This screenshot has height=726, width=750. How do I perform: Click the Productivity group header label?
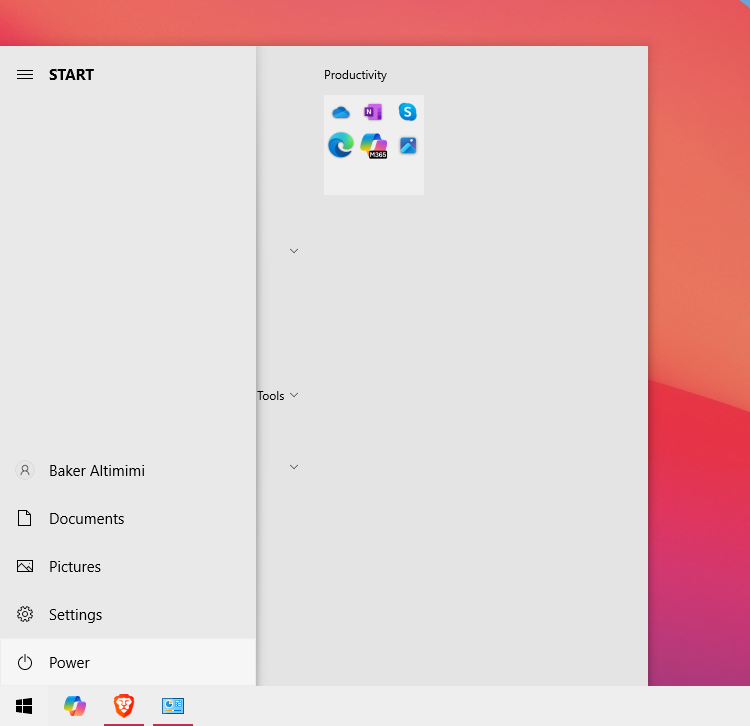tap(355, 75)
